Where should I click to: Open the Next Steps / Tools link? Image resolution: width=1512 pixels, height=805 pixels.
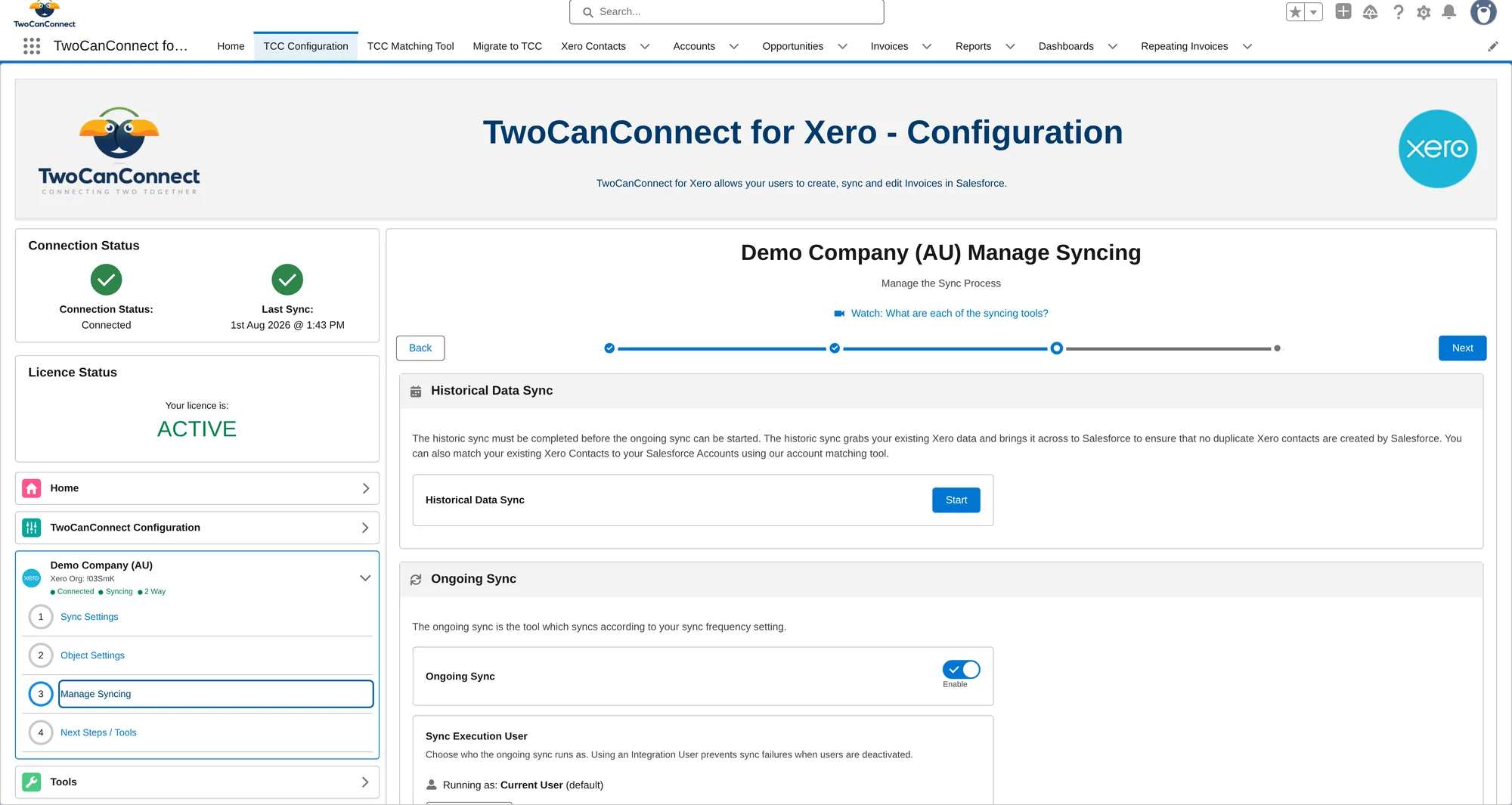coord(98,732)
